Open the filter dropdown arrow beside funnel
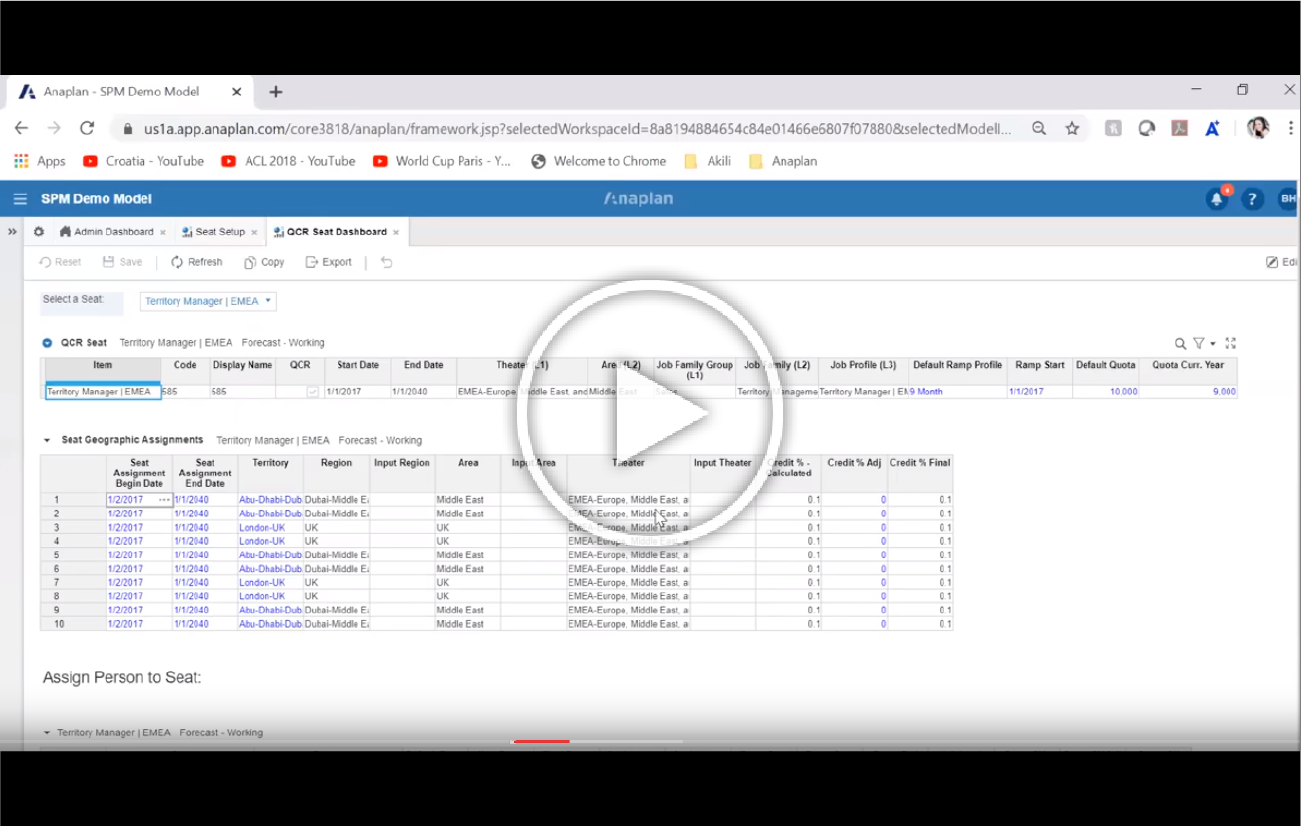This screenshot has width=1301, height=826. tap(1212, 344)
